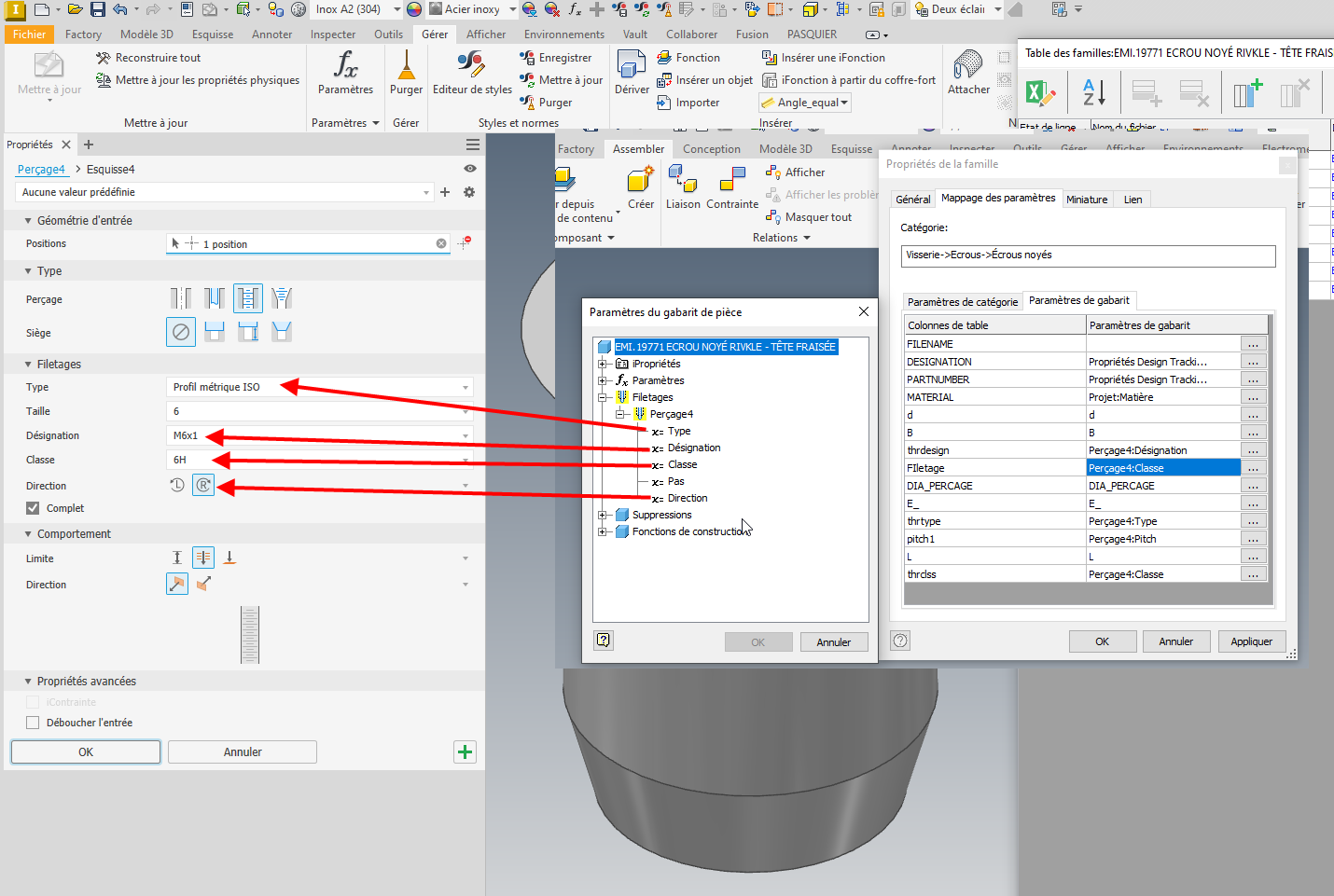Choose the counterbore Siège icon
Viewport: 1334px width, 896px height.
tap(215, 332)
